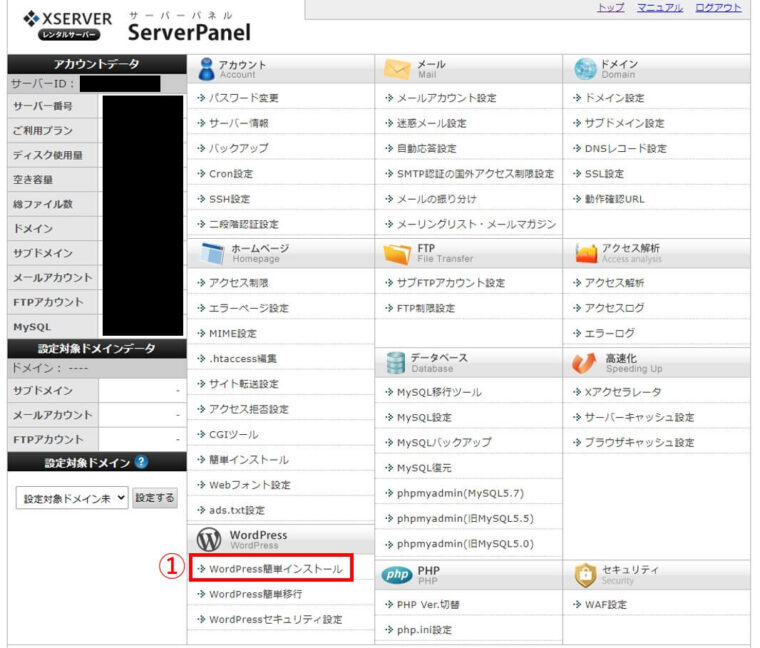Image resolution: width=760 pixels, height=648 pixels.
Task: Open エラーページ設定
Action: (x=249, y=308)
